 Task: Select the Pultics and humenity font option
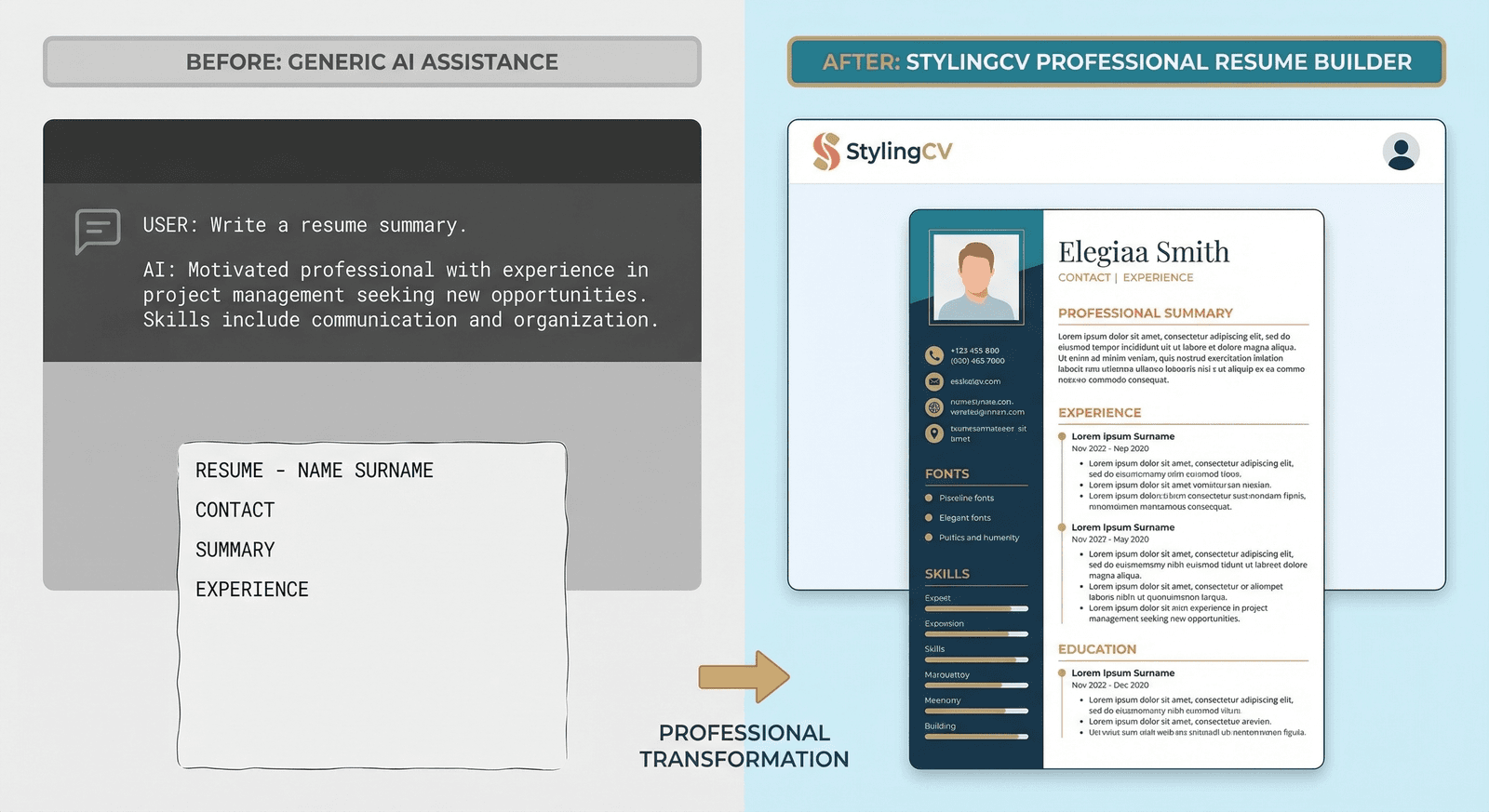979,538
